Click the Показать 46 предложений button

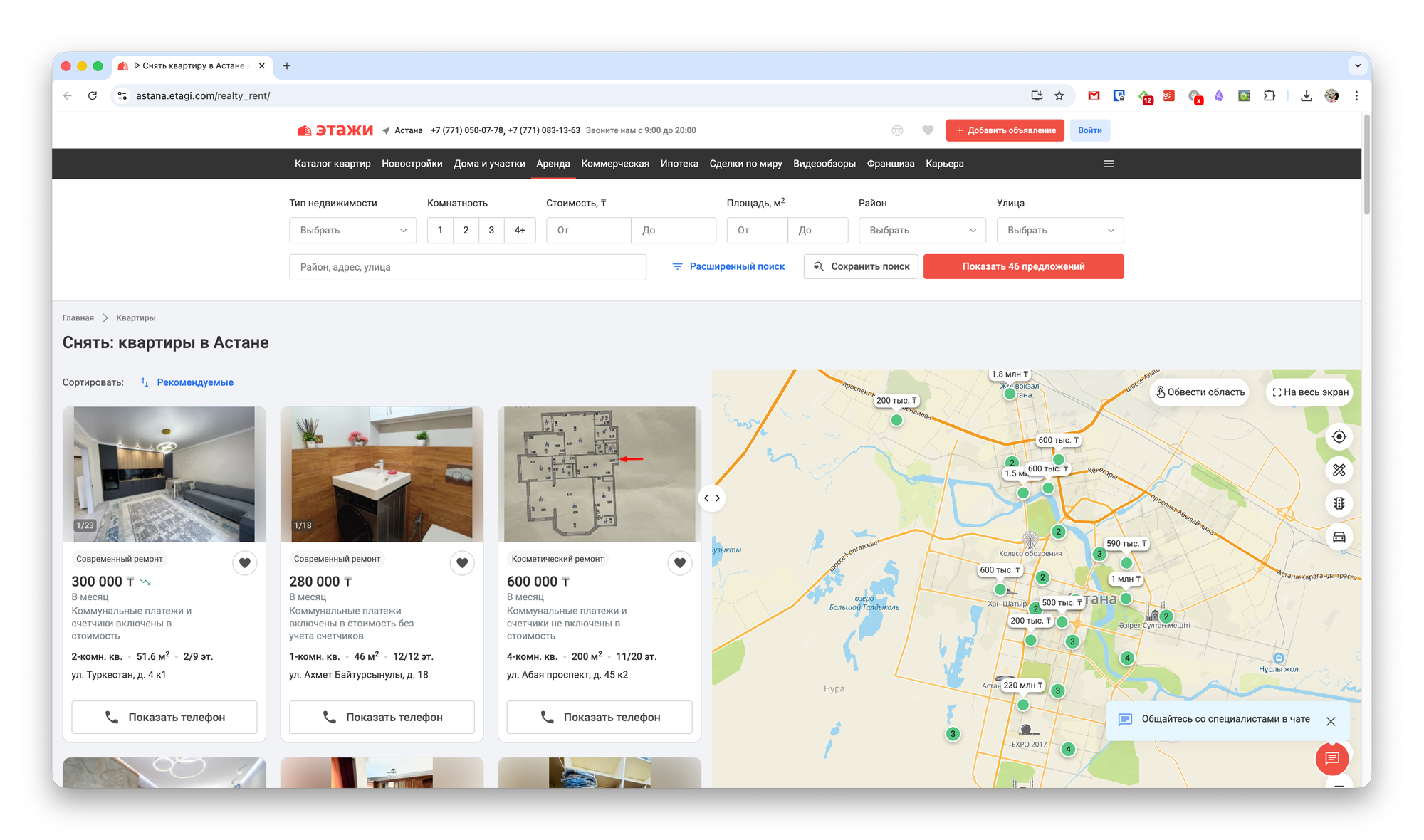click(x=1023, y=267)
